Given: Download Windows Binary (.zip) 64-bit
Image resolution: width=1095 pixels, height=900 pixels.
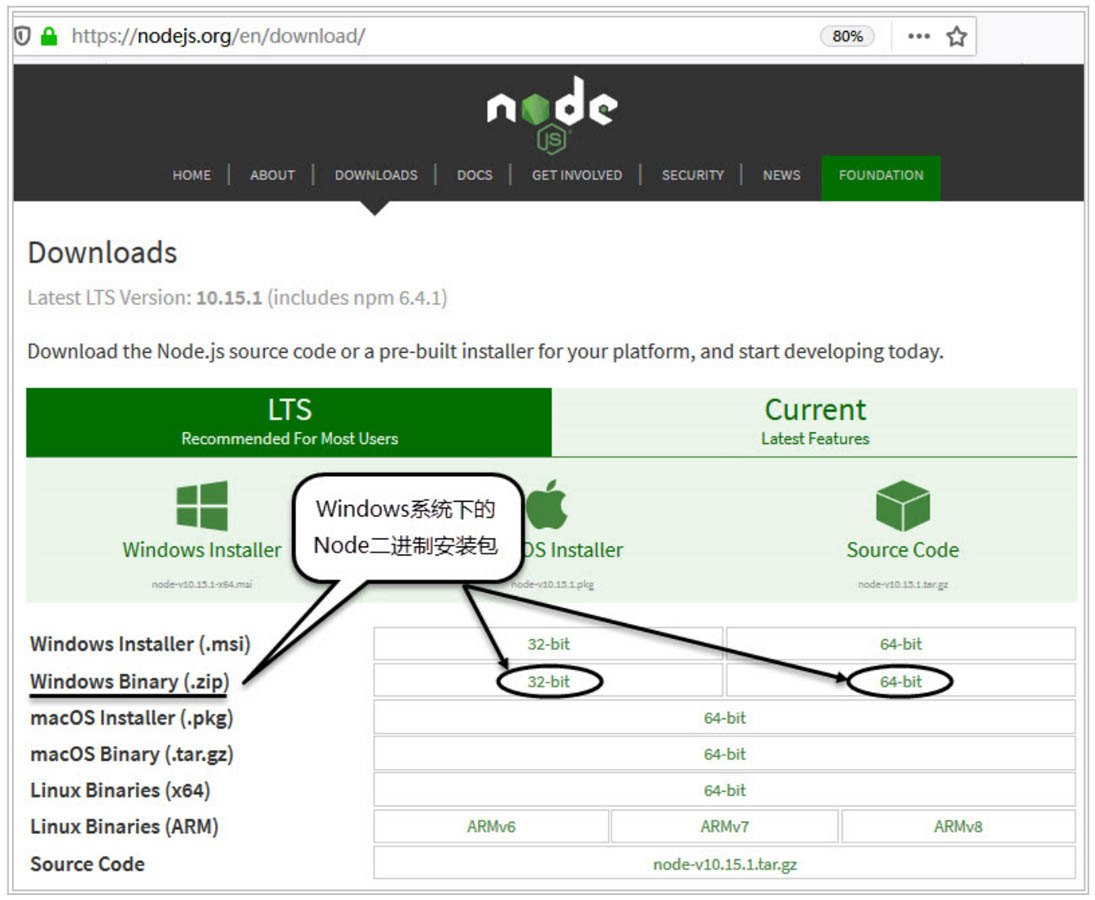Looking at the screenshot, I should (900, 681).
